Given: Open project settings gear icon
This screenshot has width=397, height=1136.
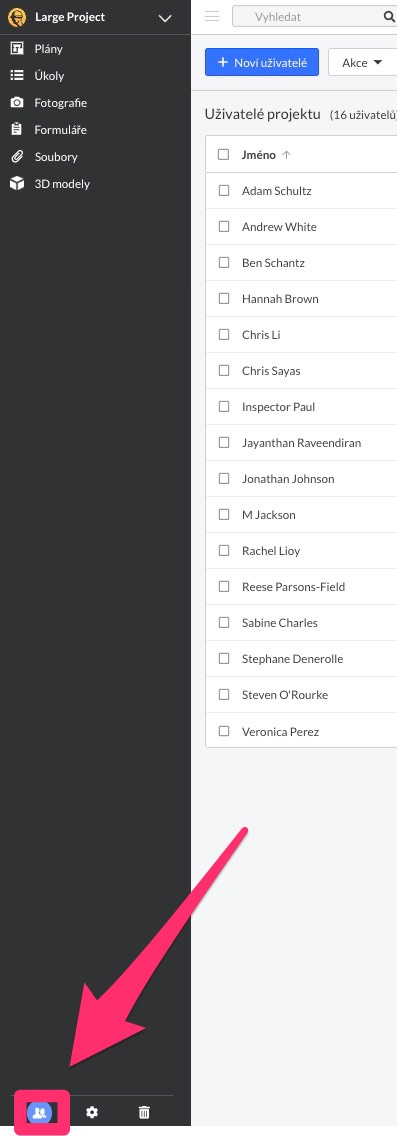Looking at the screenshot, I should 92,1112.
